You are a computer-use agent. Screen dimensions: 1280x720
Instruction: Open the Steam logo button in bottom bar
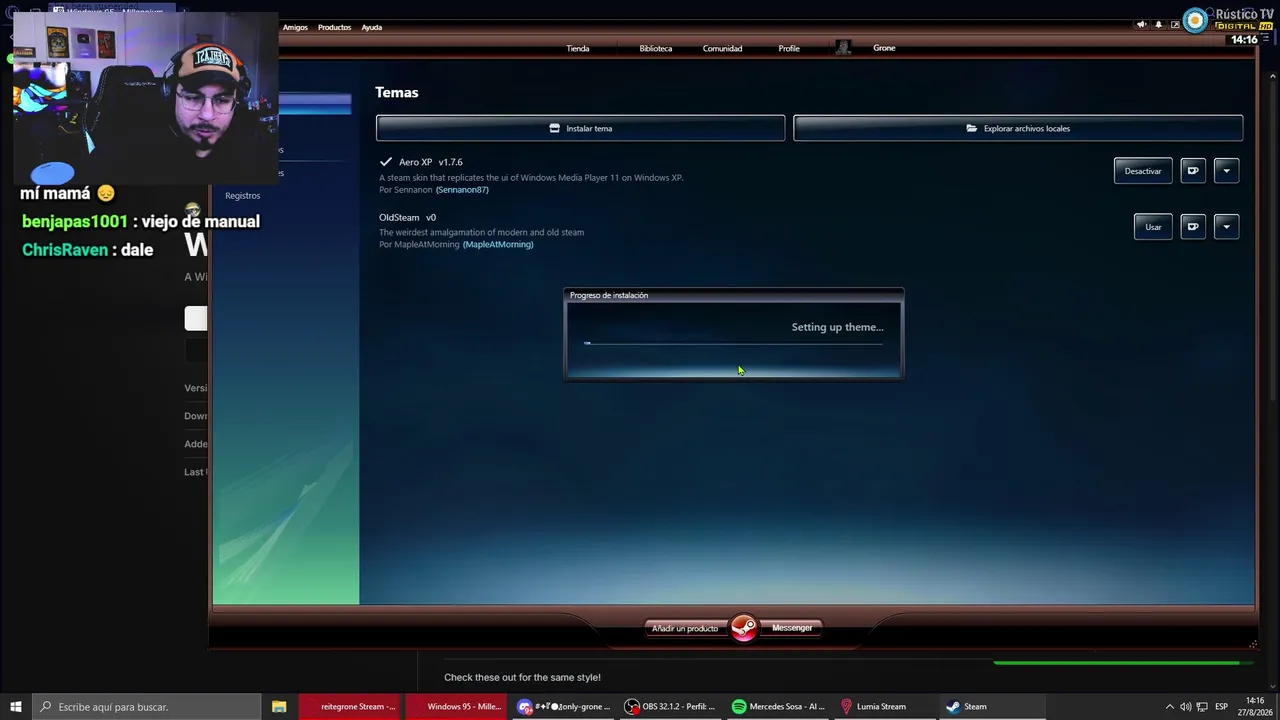pos(744,628)
